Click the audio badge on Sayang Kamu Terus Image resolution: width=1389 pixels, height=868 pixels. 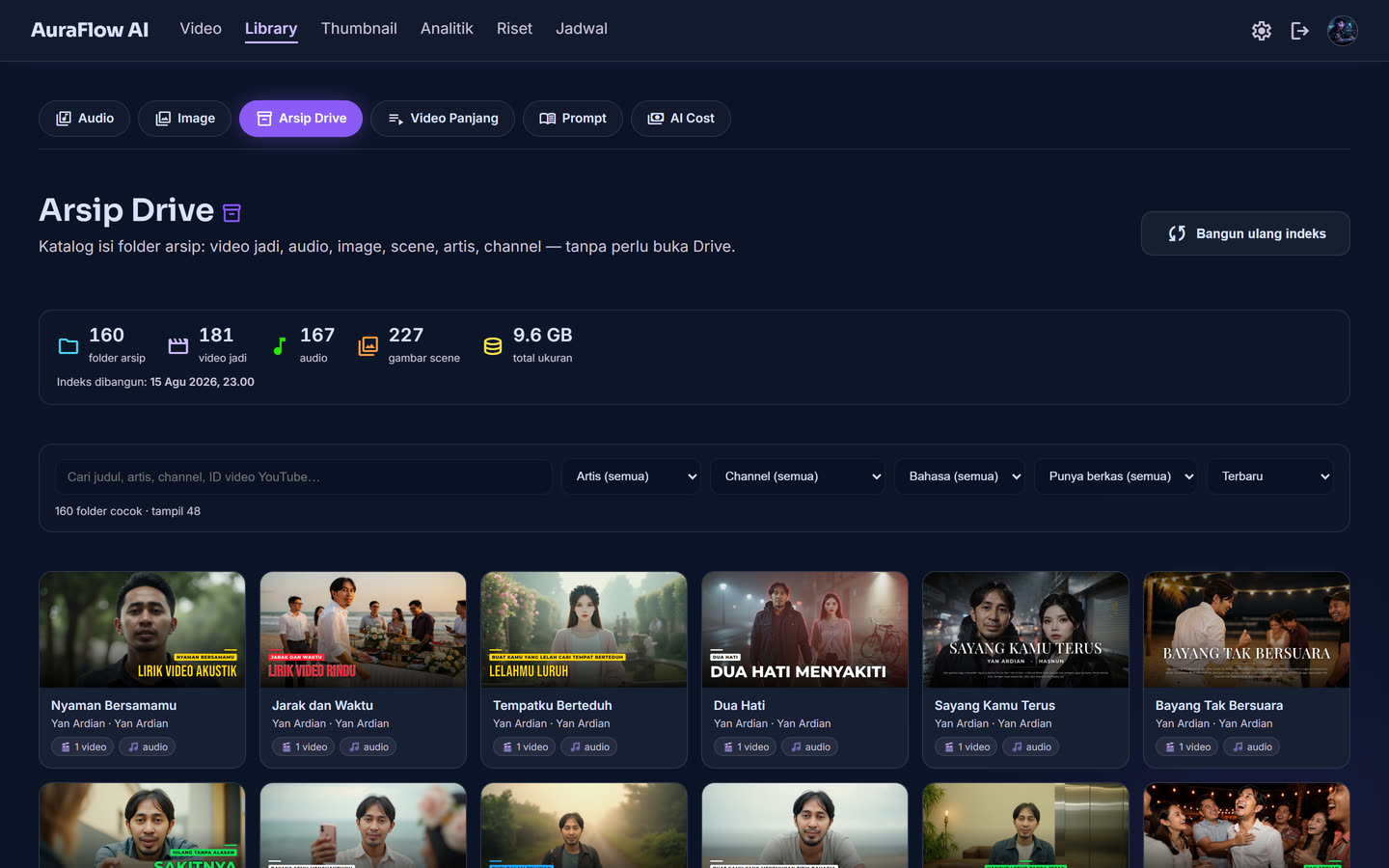coord(1030,746)
